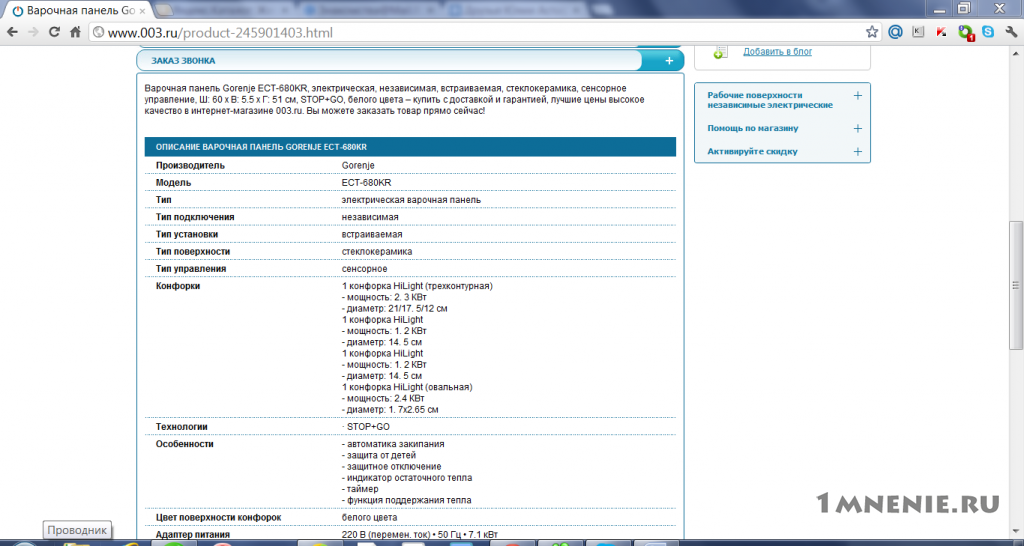Open the Активируйте скидку link
This screenshot has height=546, width=1024.
point(752,152)
